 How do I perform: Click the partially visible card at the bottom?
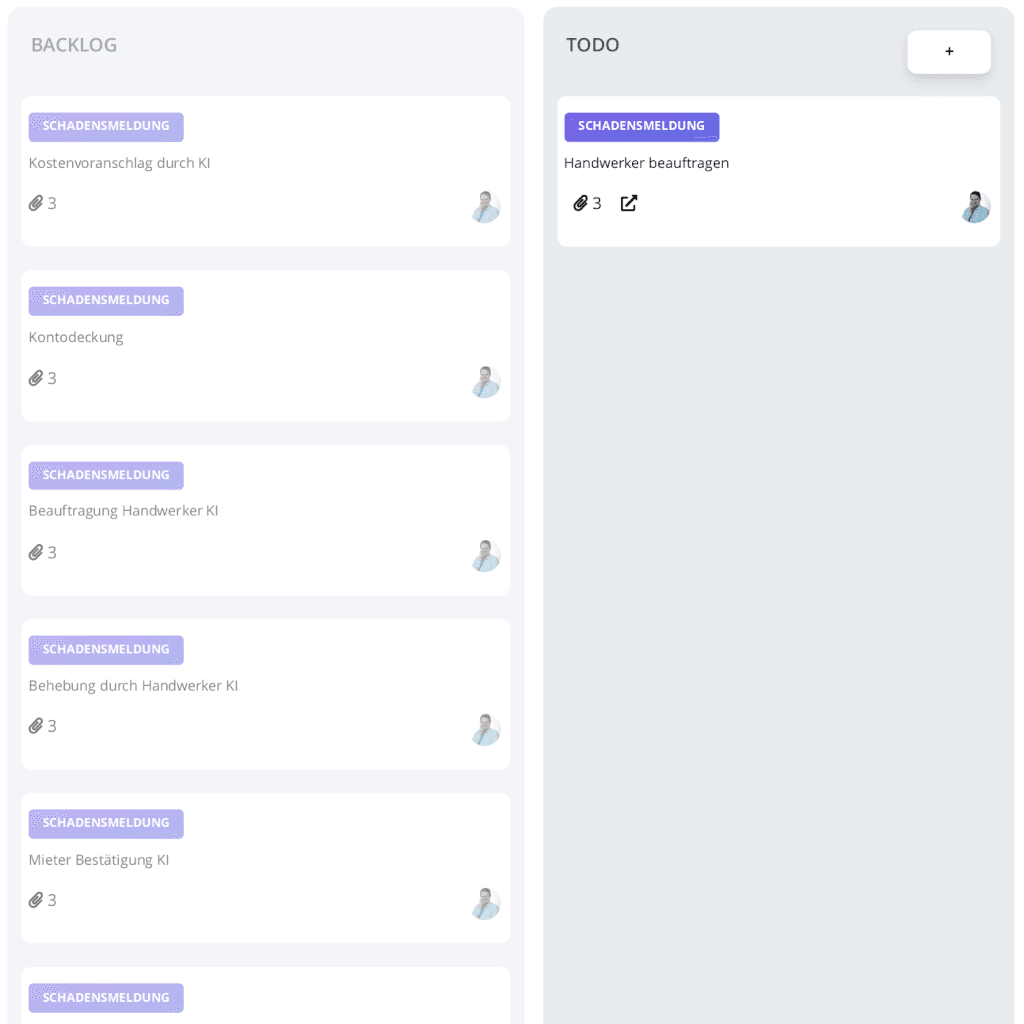pyautogui.click(x=265, y=995)
